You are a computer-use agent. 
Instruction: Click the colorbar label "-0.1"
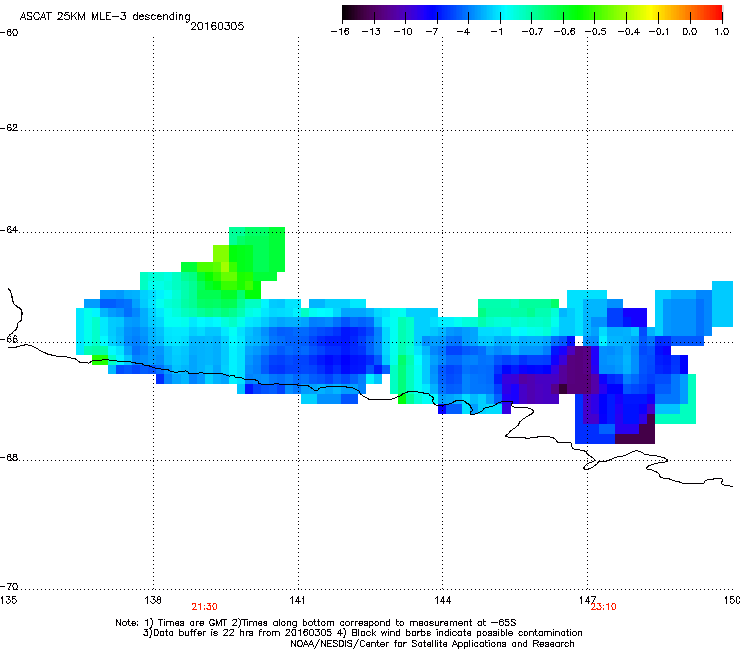coord(659,32)
